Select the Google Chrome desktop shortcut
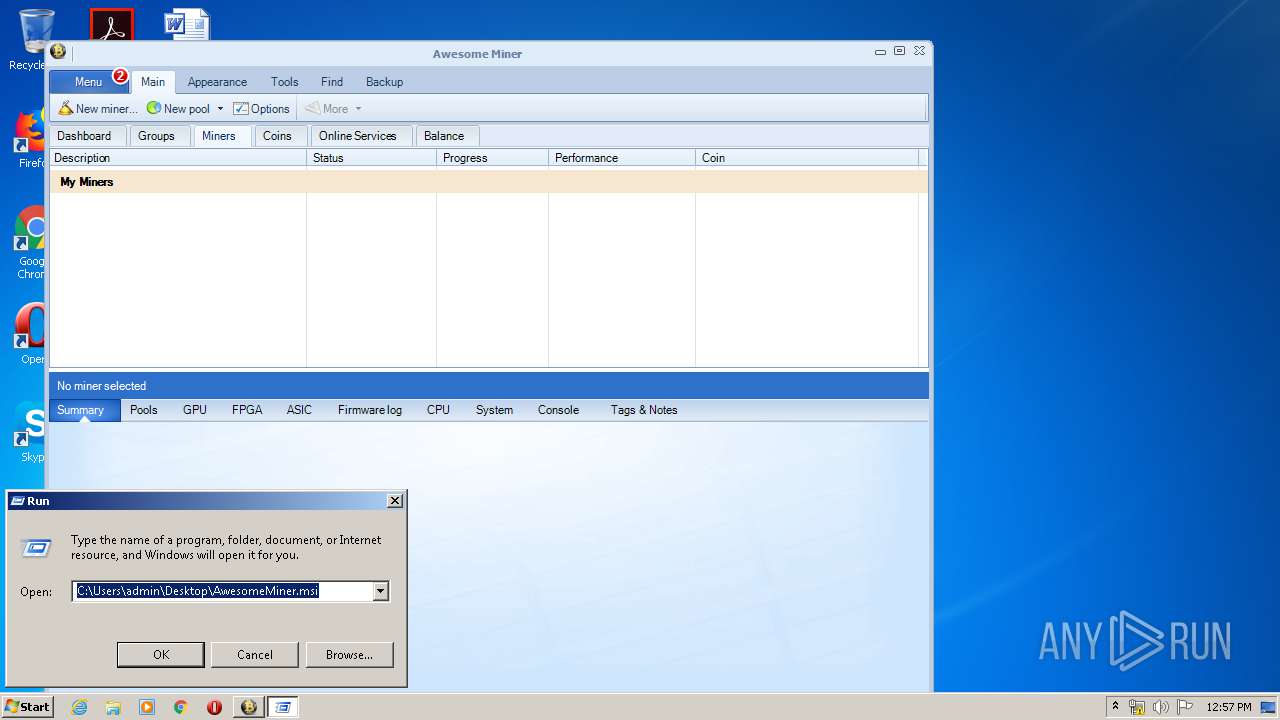 [32, 243]
